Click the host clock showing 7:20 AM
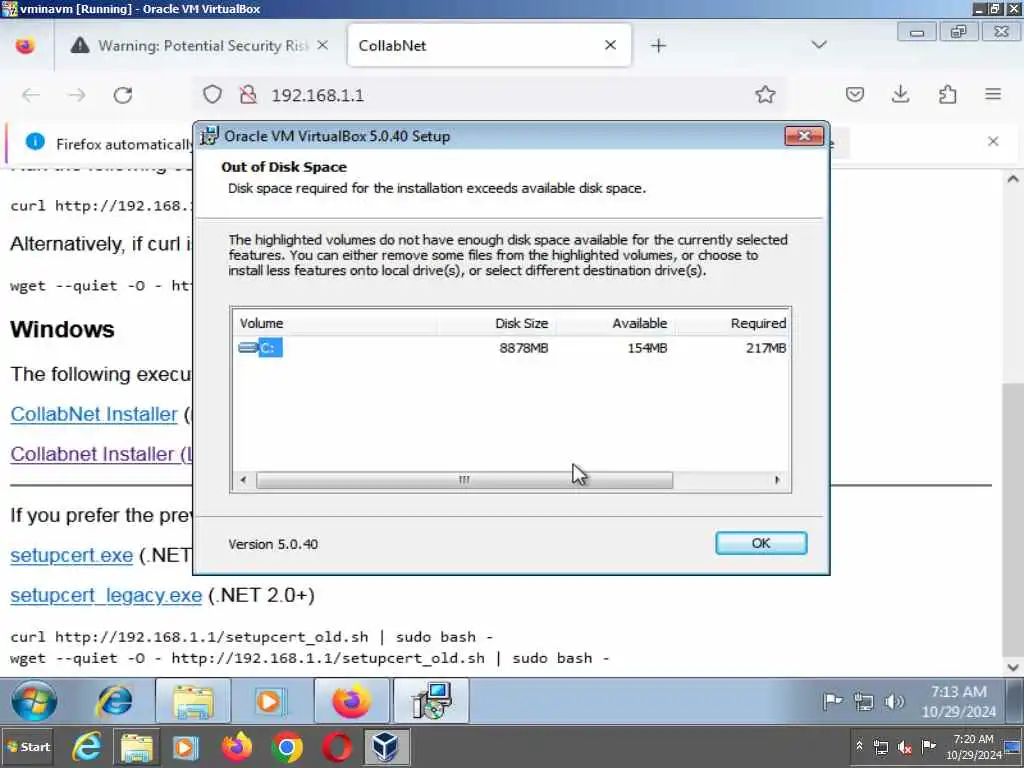This screenshot has width=1024, height=768. tap(973, 746)
